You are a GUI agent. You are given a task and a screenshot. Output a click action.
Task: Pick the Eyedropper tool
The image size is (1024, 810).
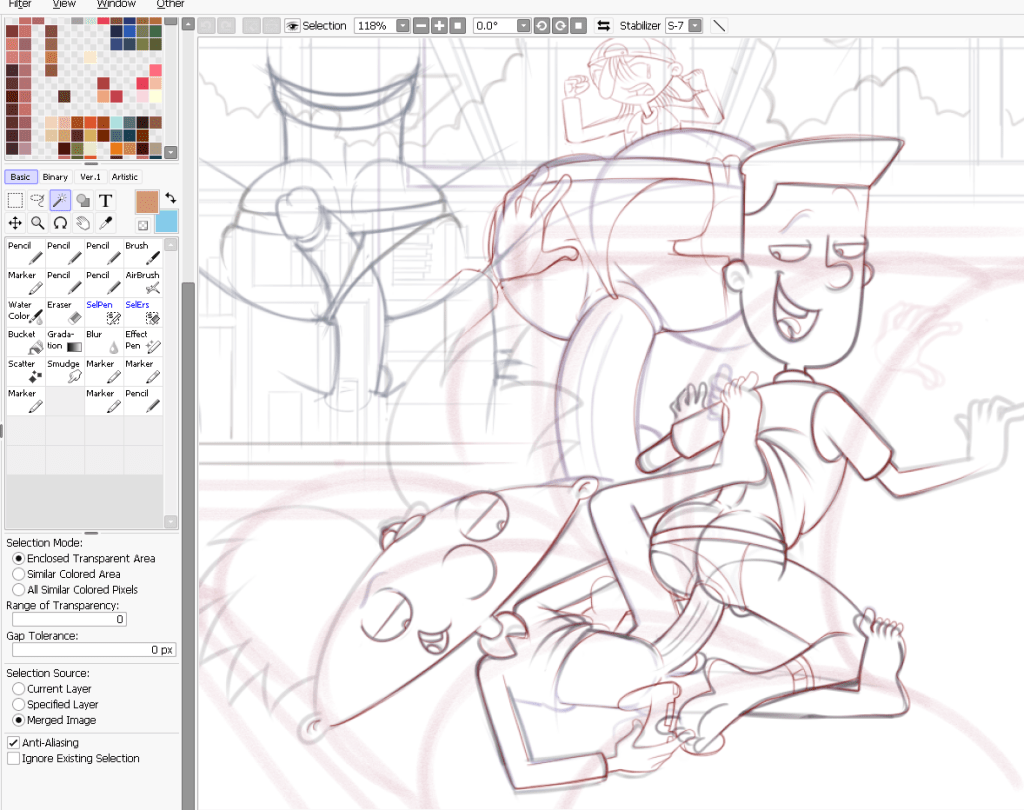(105, 223)
